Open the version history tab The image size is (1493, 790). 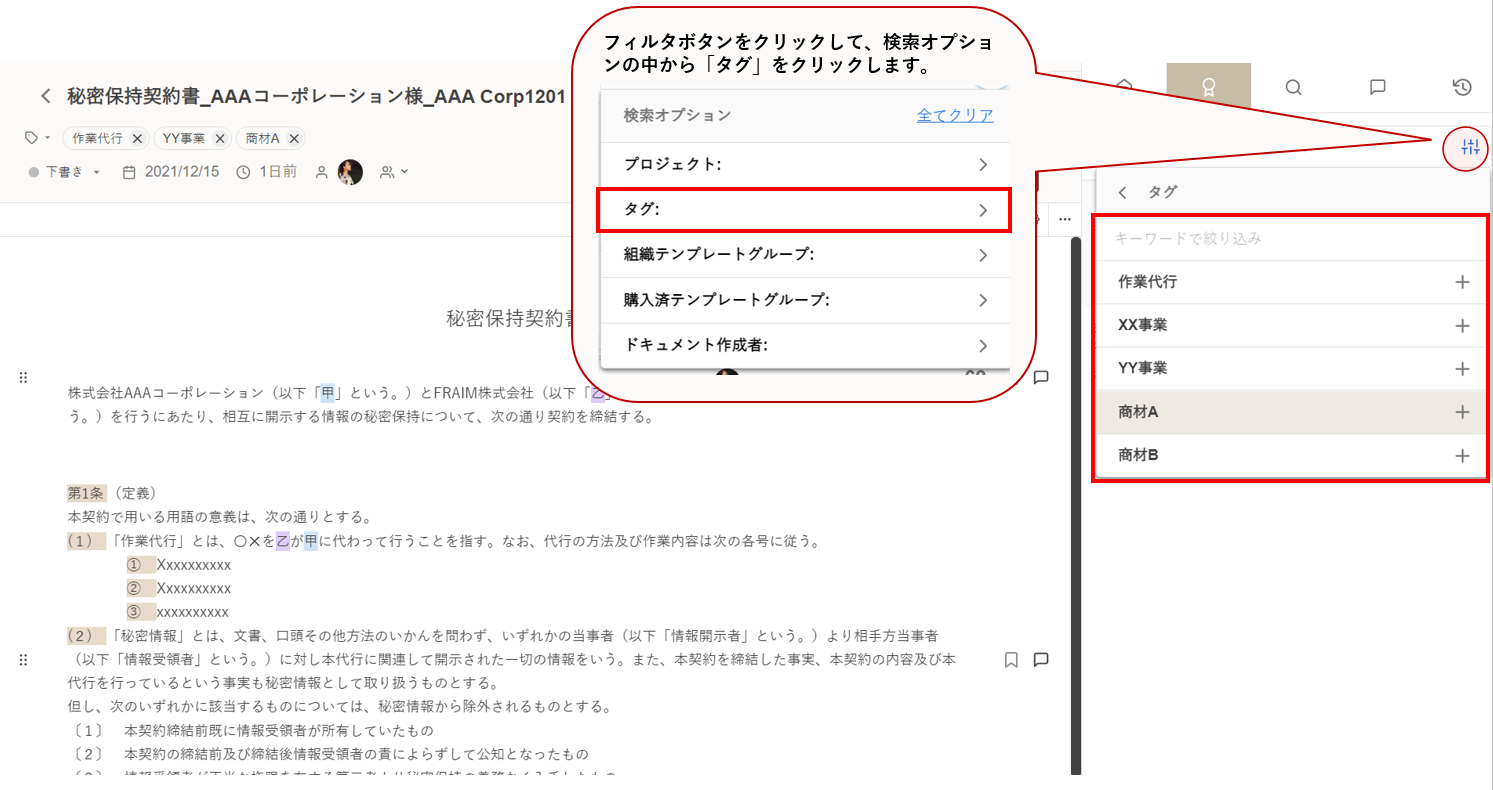[x=1462, y=87]
